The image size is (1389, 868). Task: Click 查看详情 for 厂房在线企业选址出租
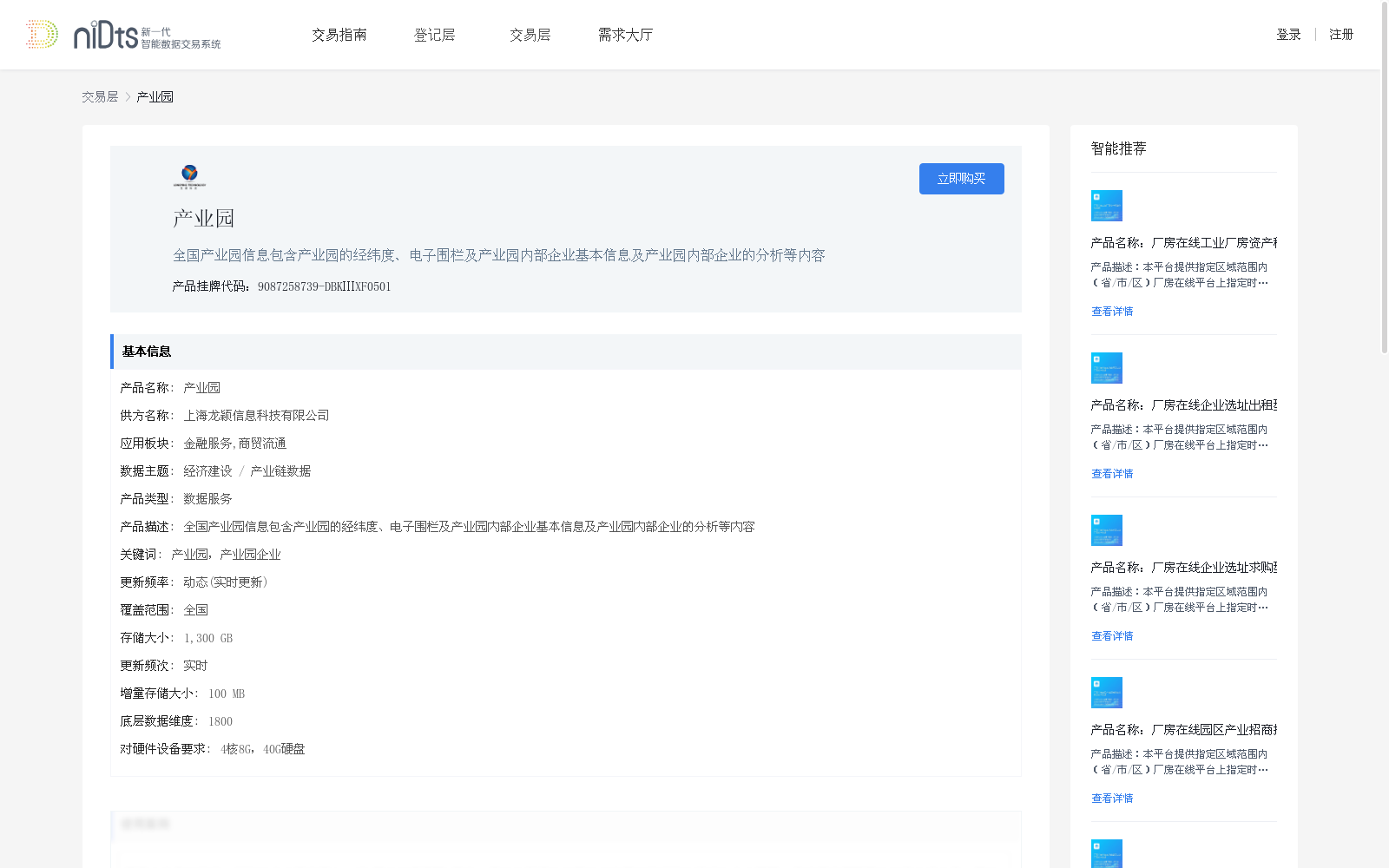(1112, 474)
